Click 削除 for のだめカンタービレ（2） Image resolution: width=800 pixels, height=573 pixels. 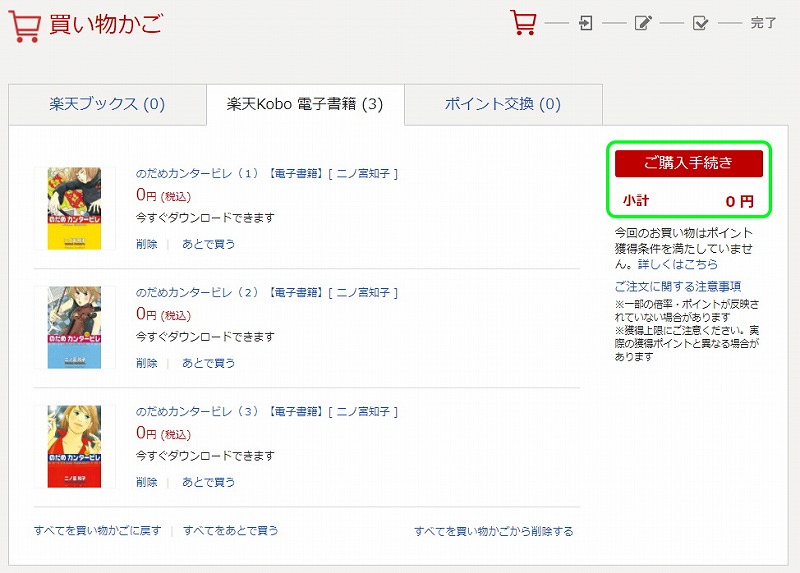point(146,363)
